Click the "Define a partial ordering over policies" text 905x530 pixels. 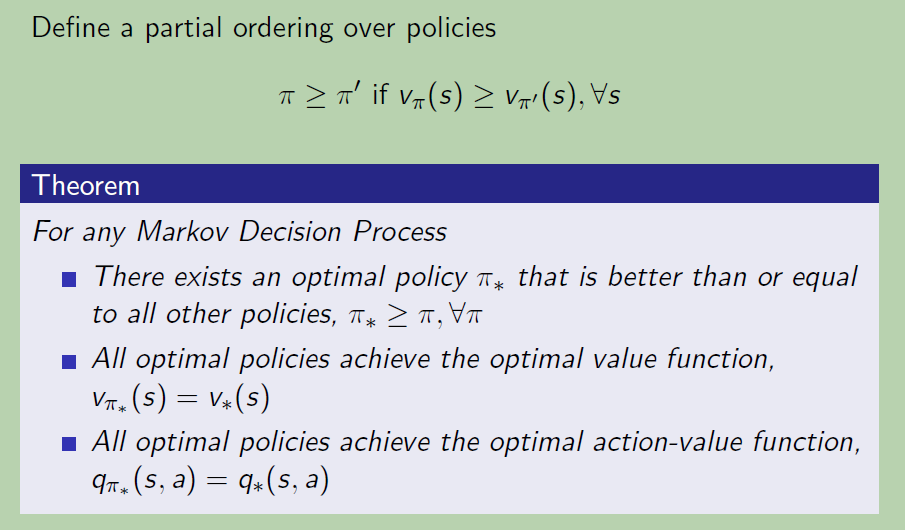[263, 27]
